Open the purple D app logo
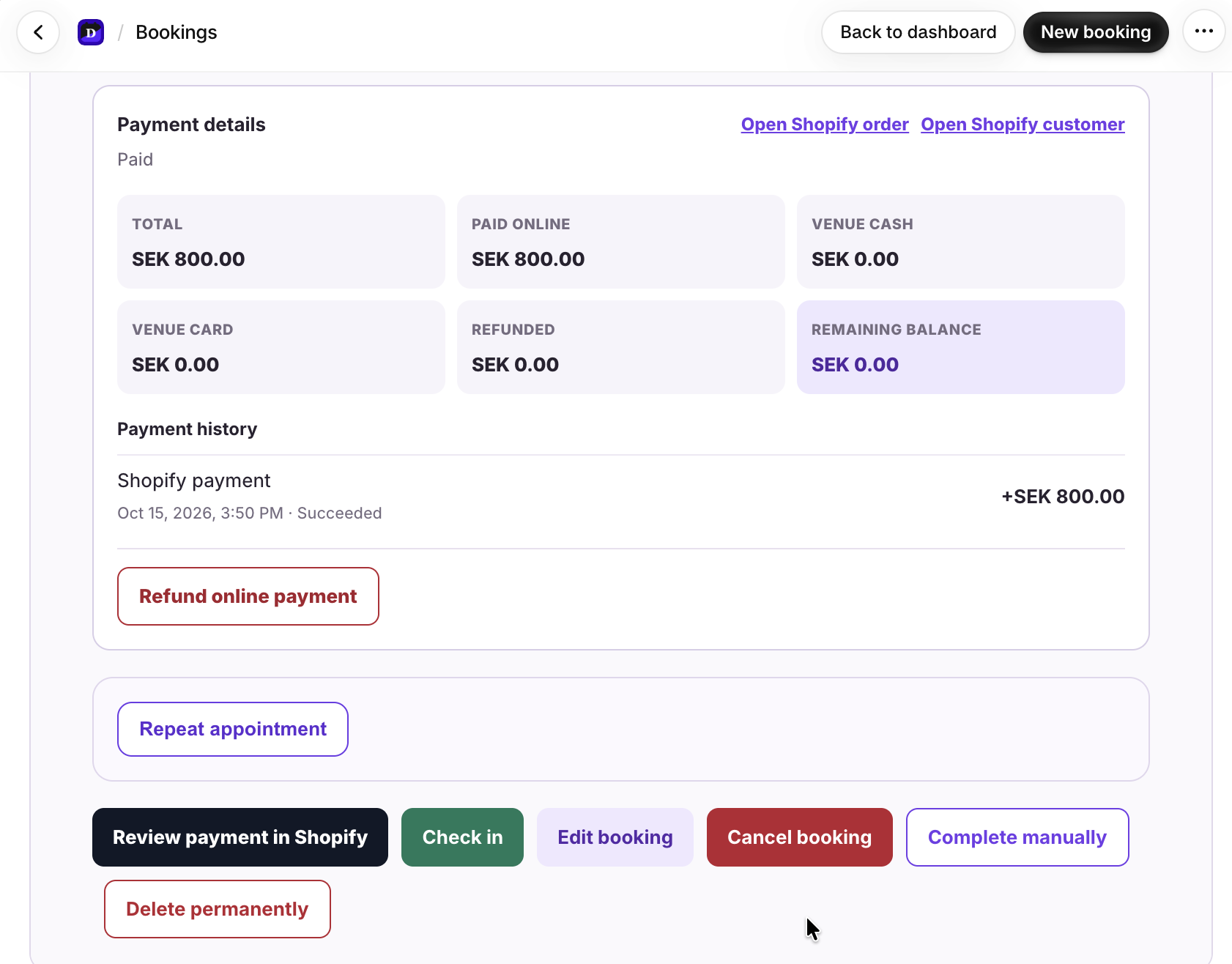Screen dimensions: 1232x964 (91, 32)
